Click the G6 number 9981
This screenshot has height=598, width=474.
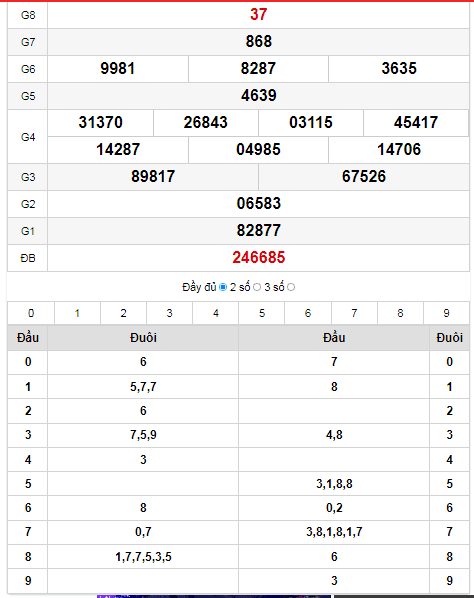118,69
